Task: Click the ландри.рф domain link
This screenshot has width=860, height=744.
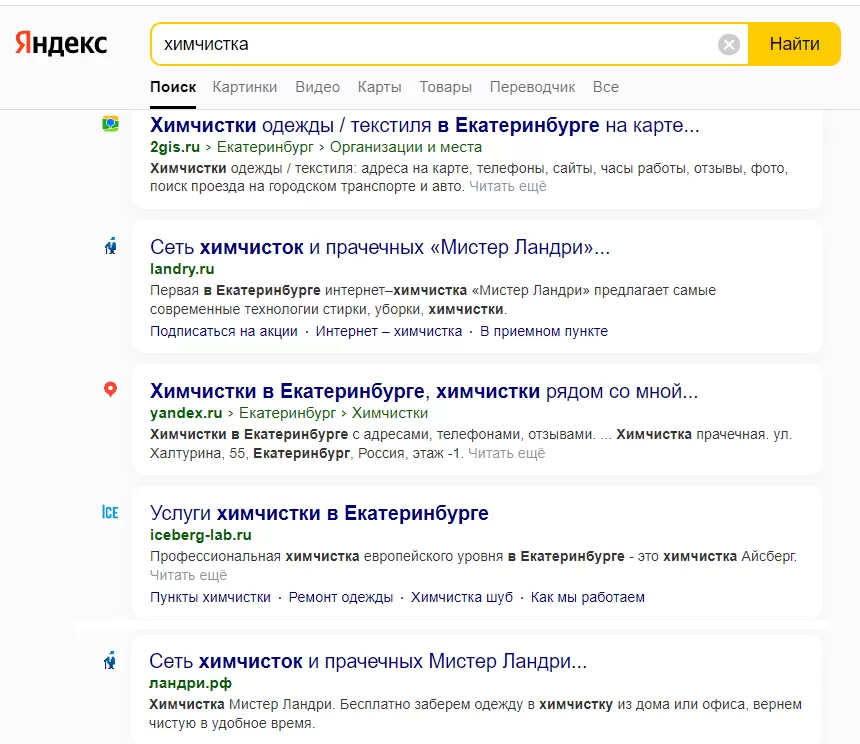Action: click(190, 683)
